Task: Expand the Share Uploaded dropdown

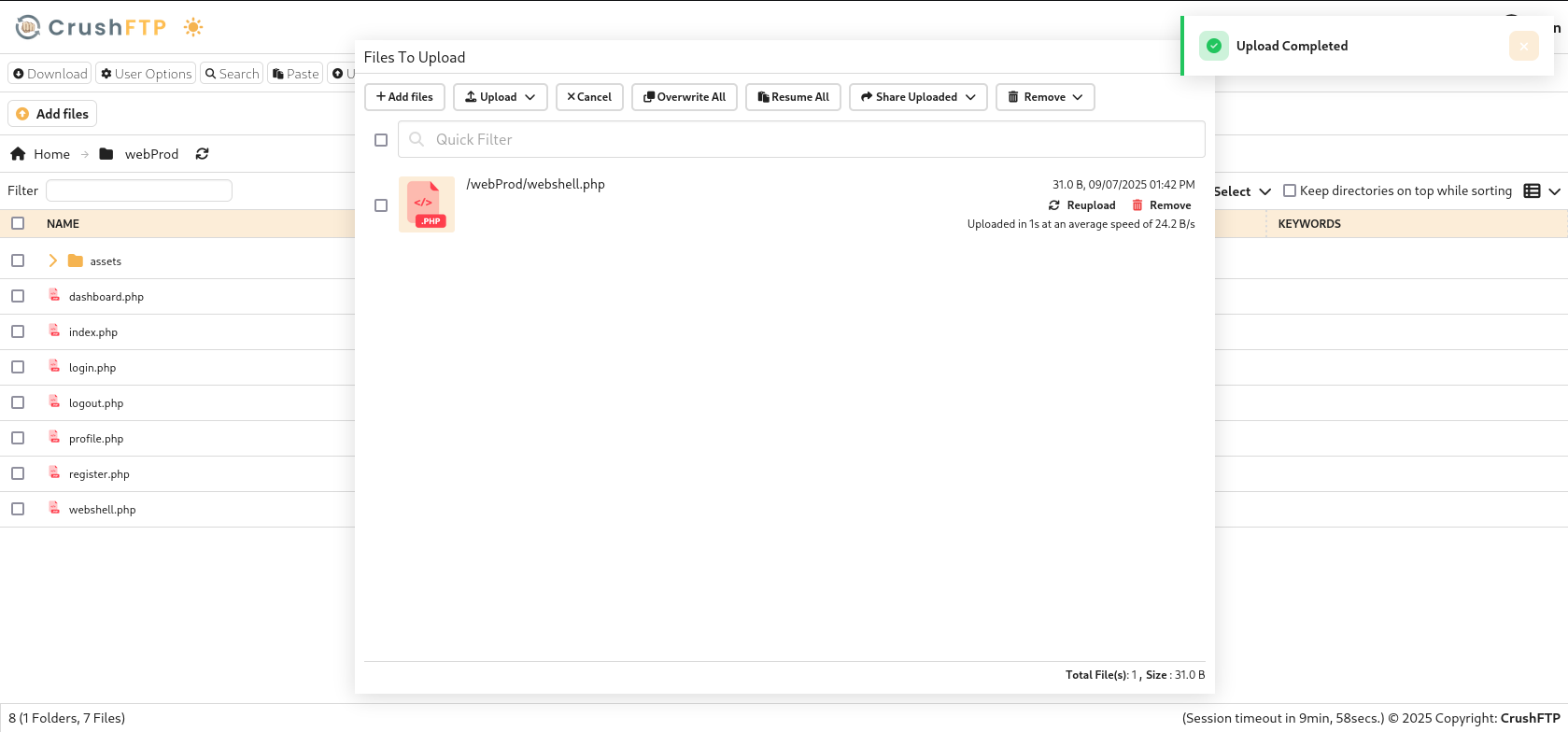Action: (x=918, y=97)
